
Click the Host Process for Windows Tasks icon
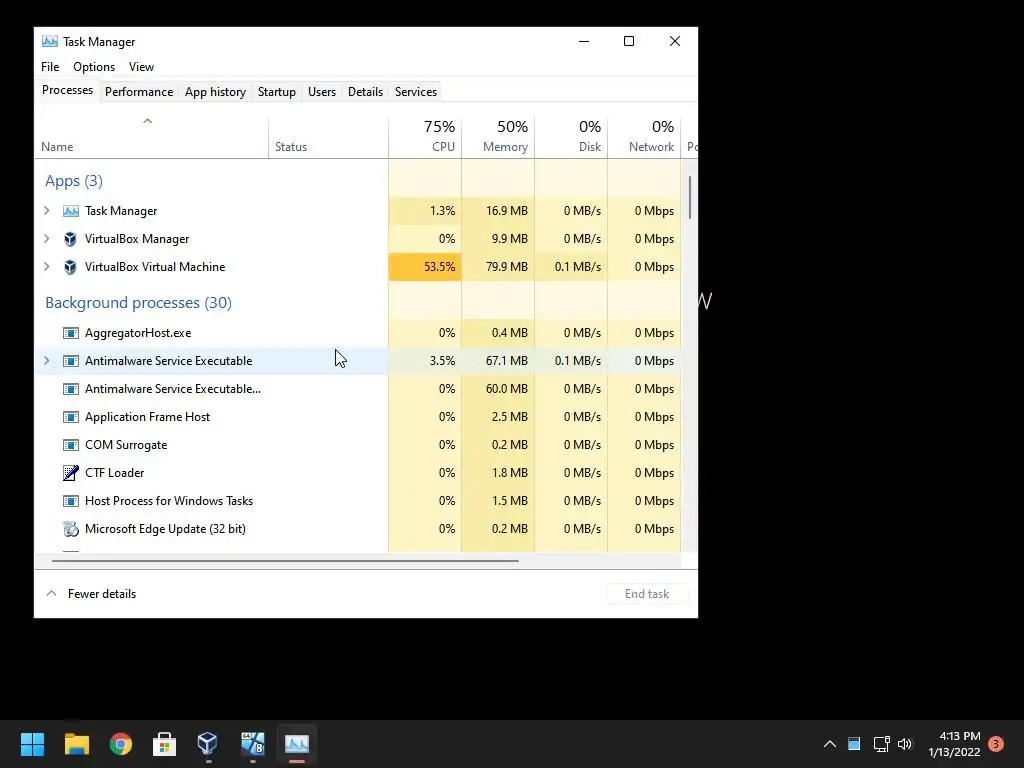click(71, 501)
